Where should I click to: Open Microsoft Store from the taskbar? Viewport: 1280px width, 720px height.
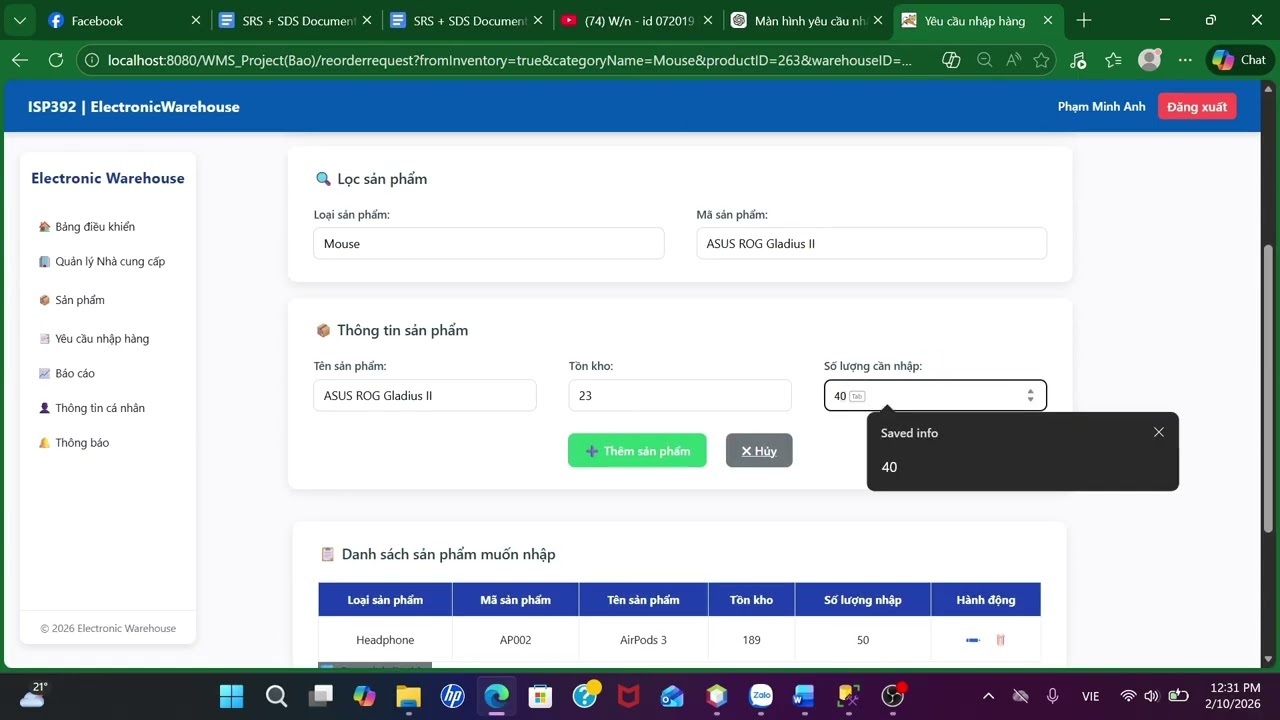pyautogui.click(x=540, y=696)
